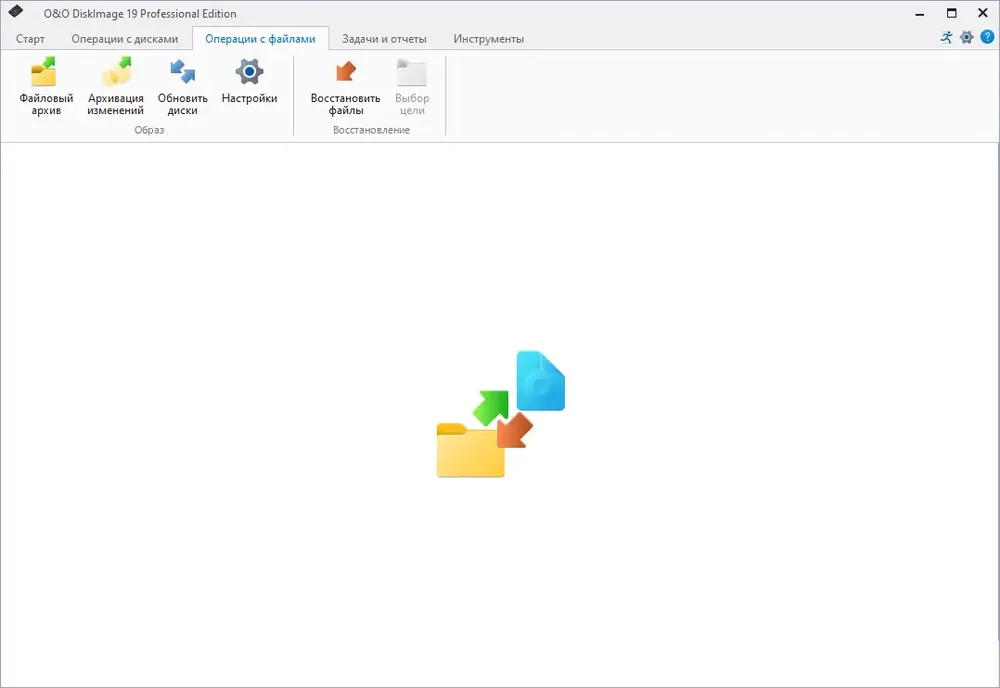This screenshot has height=688, width=1000.
Task: Click the running man express icon
Action: (x=946, y=37)
